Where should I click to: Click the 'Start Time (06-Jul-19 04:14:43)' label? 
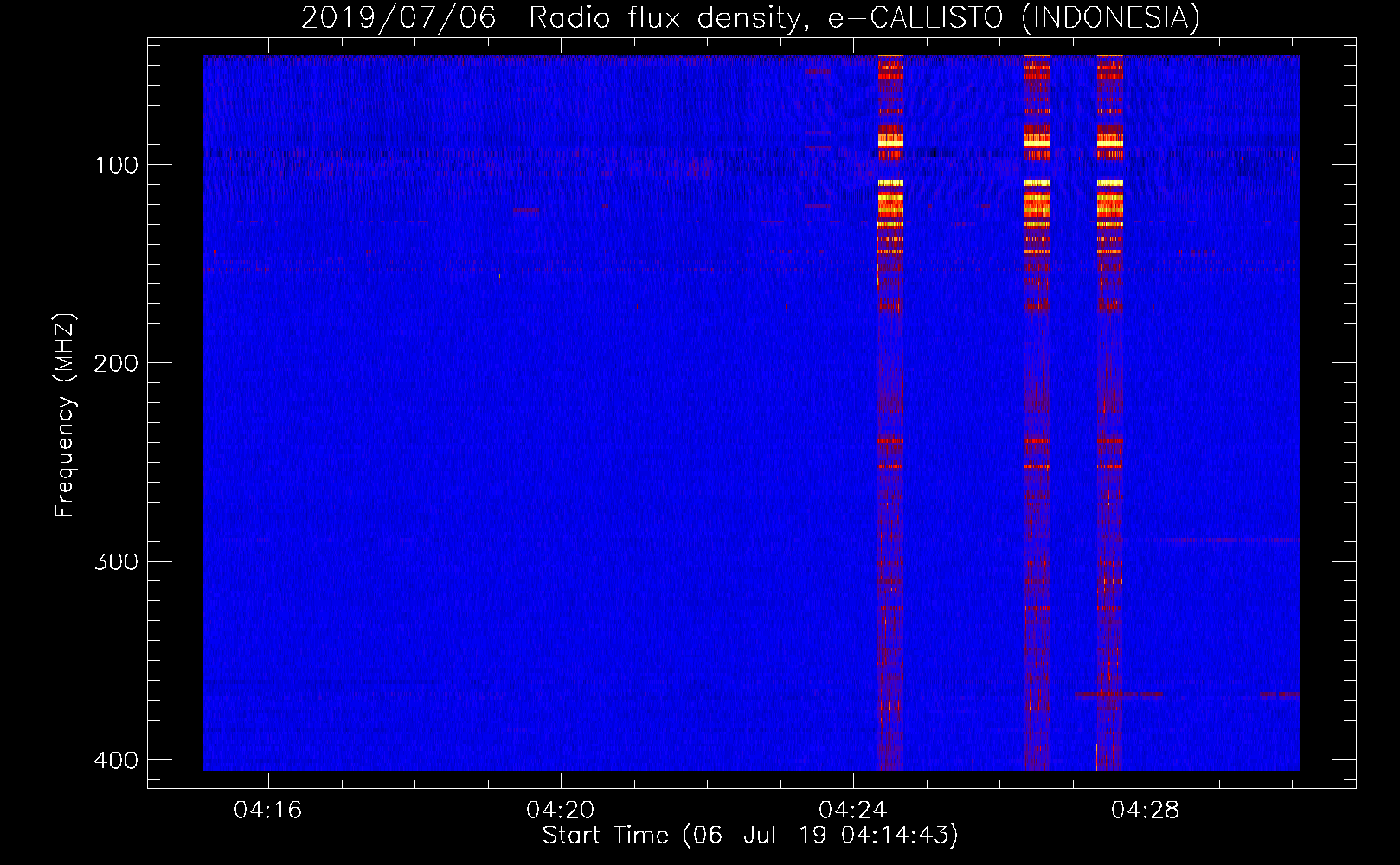(750, 836)
